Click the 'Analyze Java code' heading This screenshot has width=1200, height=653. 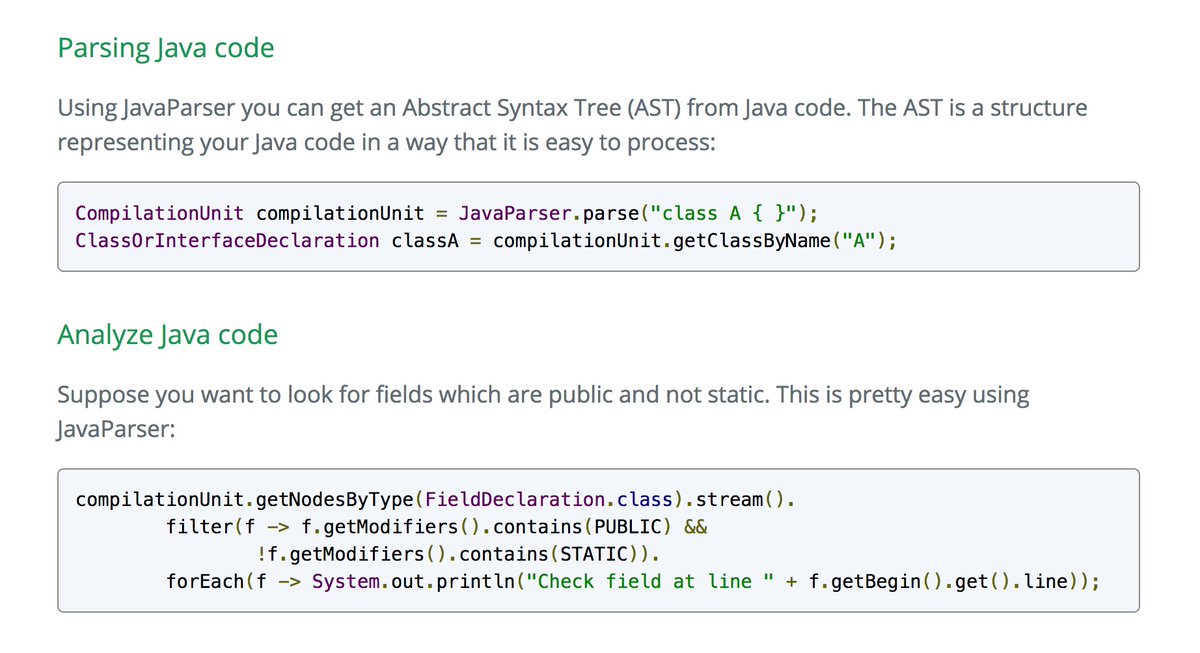pos(168,334)
